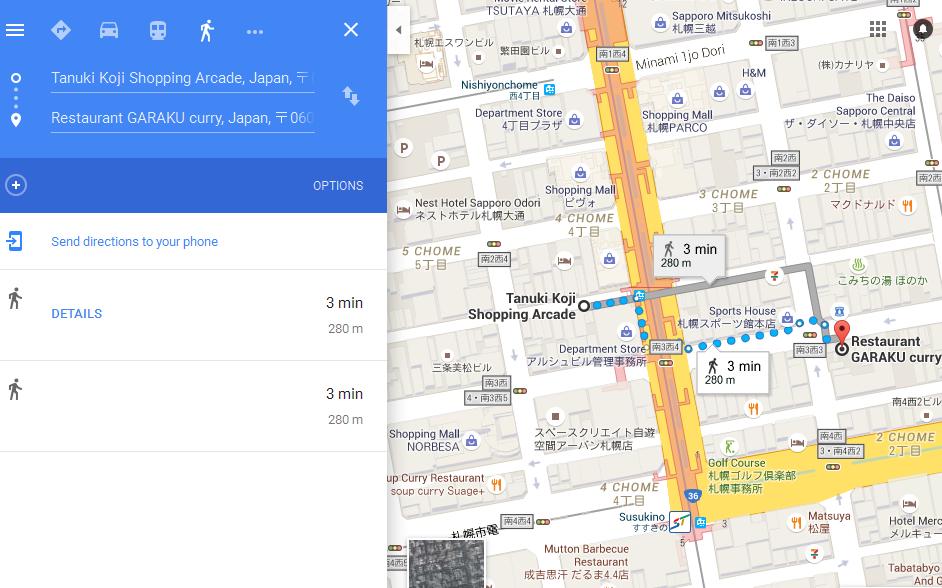Switch to public transit mode icon

click(x=158, y=30)
